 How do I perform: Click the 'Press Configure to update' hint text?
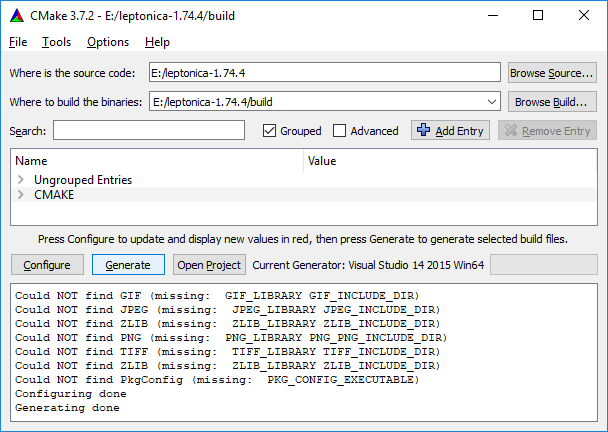(x=303, y=239)
